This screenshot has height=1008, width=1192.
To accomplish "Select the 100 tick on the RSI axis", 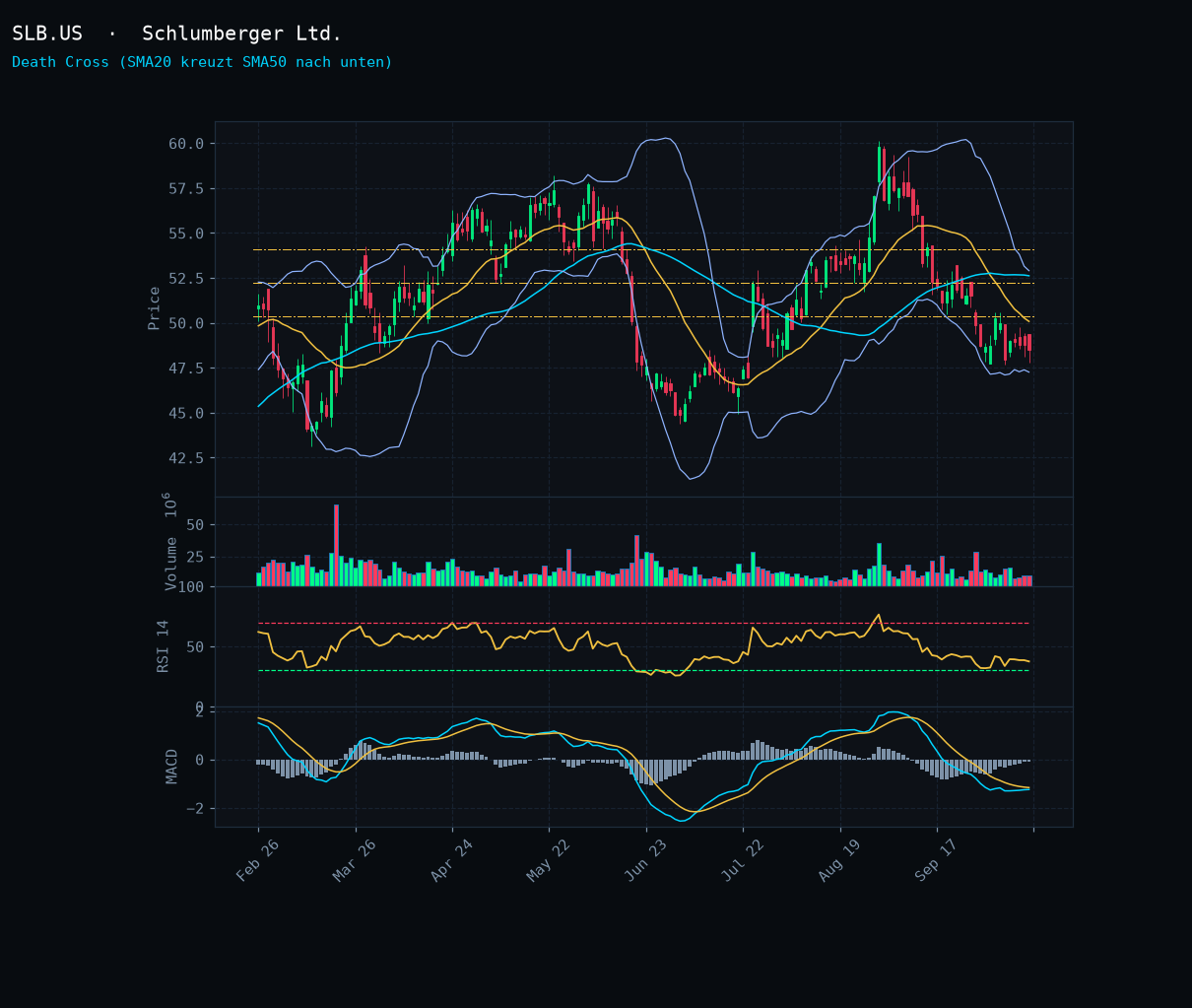I will click(190, 587).
